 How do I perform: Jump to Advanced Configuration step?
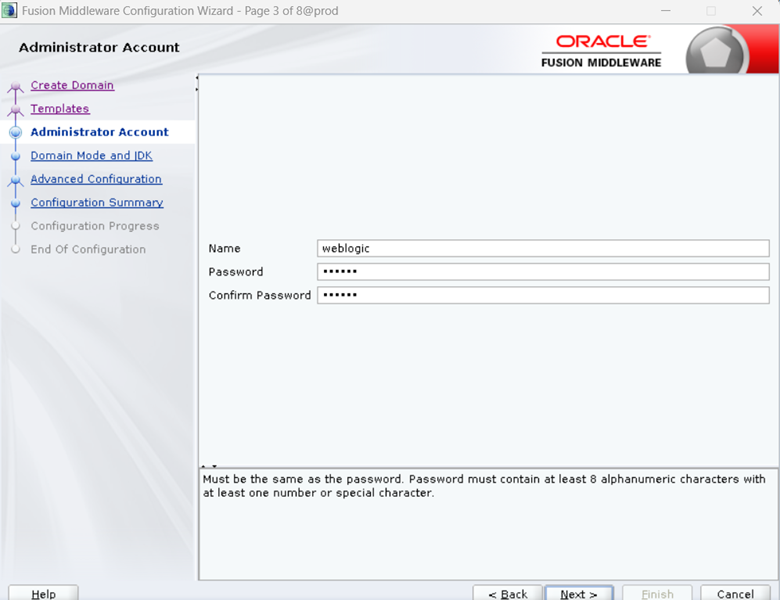(x=96, y=179)
